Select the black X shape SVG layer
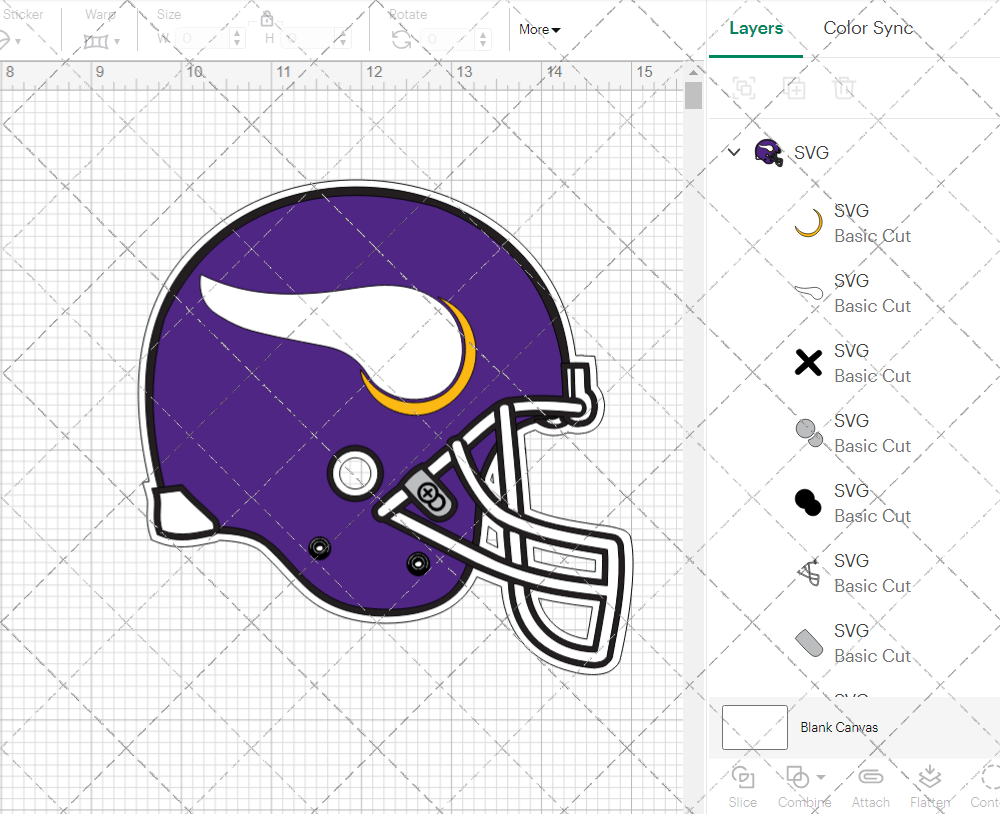Screen dimensions: 1000x814 click(x=808, y=363)
